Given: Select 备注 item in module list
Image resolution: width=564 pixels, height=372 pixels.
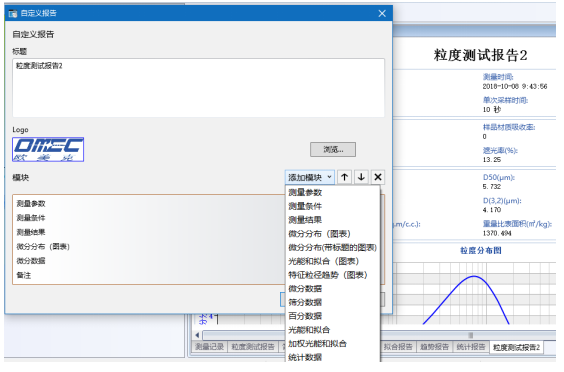Looking at the screenshot, I should pyautogui.click(x=24, y=275).
